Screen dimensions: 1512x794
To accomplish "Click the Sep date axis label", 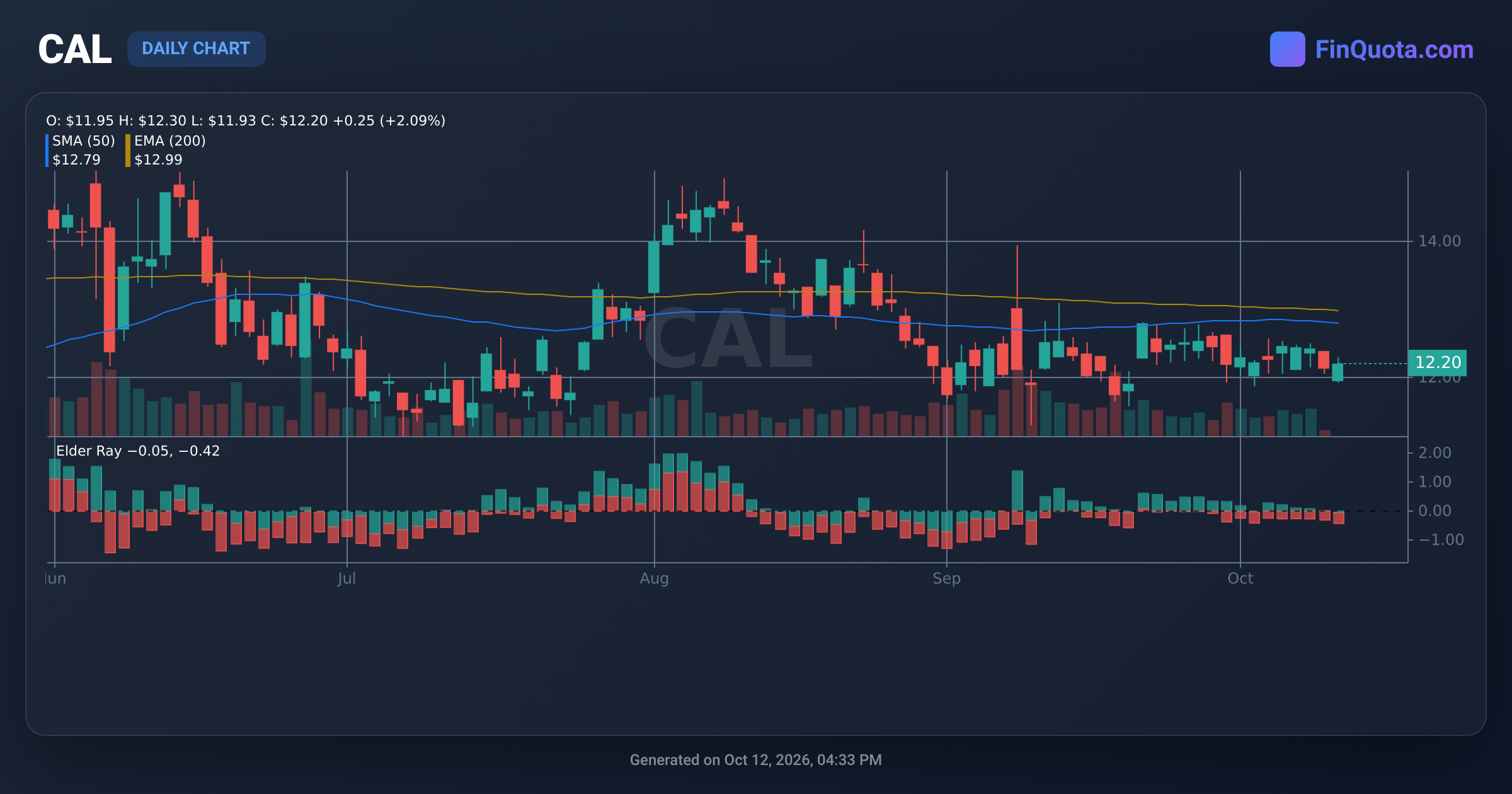I will [x=946, y=578].
